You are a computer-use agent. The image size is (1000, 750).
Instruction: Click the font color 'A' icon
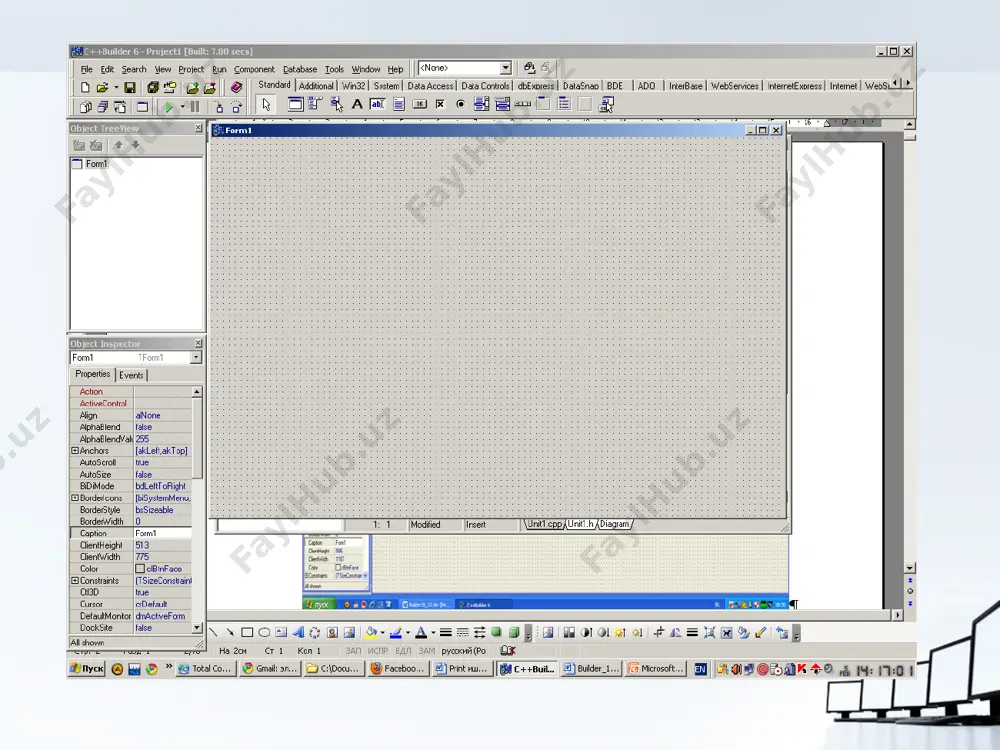421,633
